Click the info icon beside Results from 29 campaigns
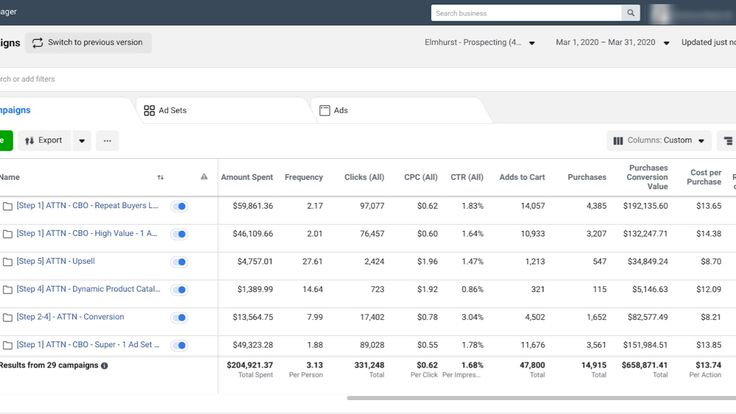 [105, 366]
